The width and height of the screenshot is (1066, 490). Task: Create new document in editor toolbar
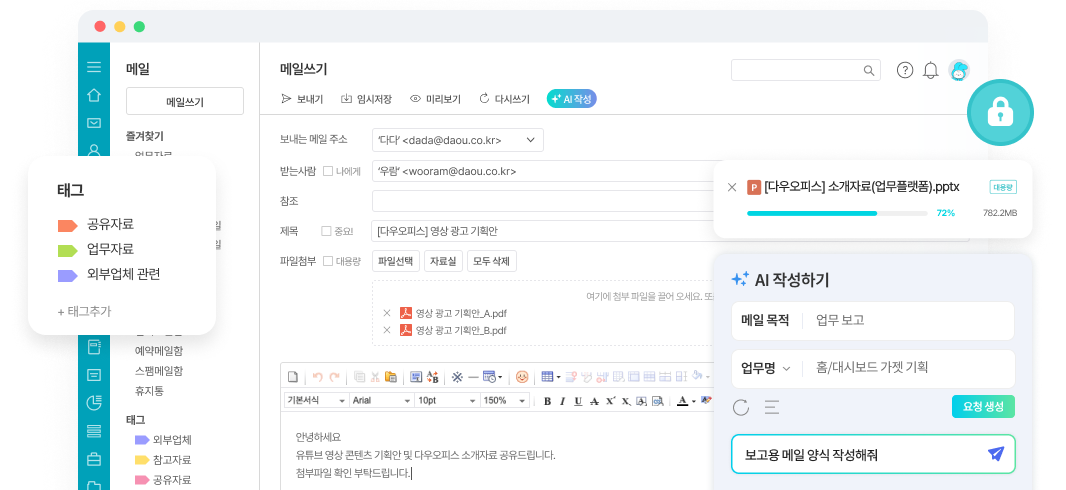tap(292, 377)
